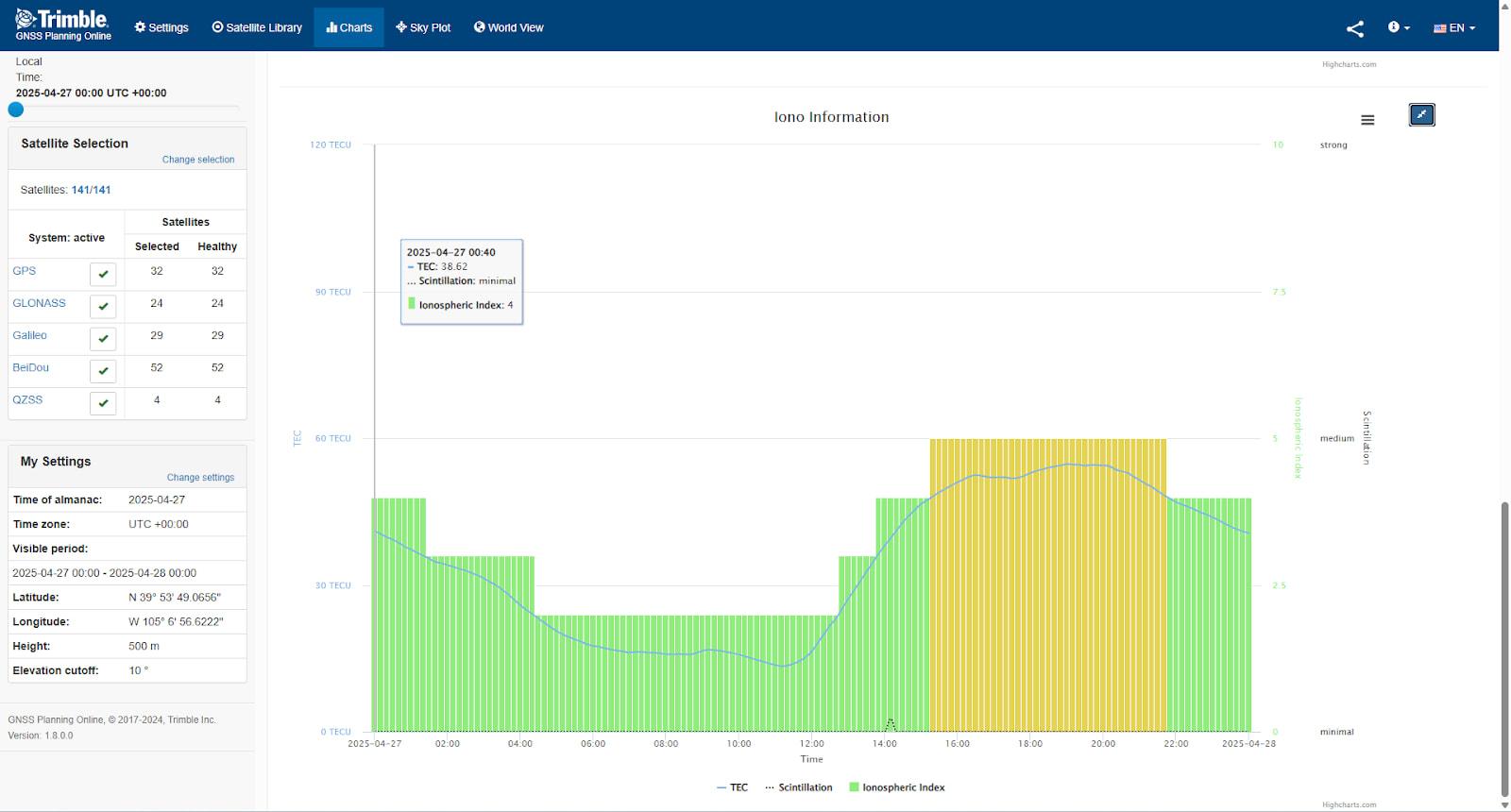Click the share icon in header
Image resolution: width=1511 pixels, height=812 pixels.
pyautogui.click(x=1354, y=28)
